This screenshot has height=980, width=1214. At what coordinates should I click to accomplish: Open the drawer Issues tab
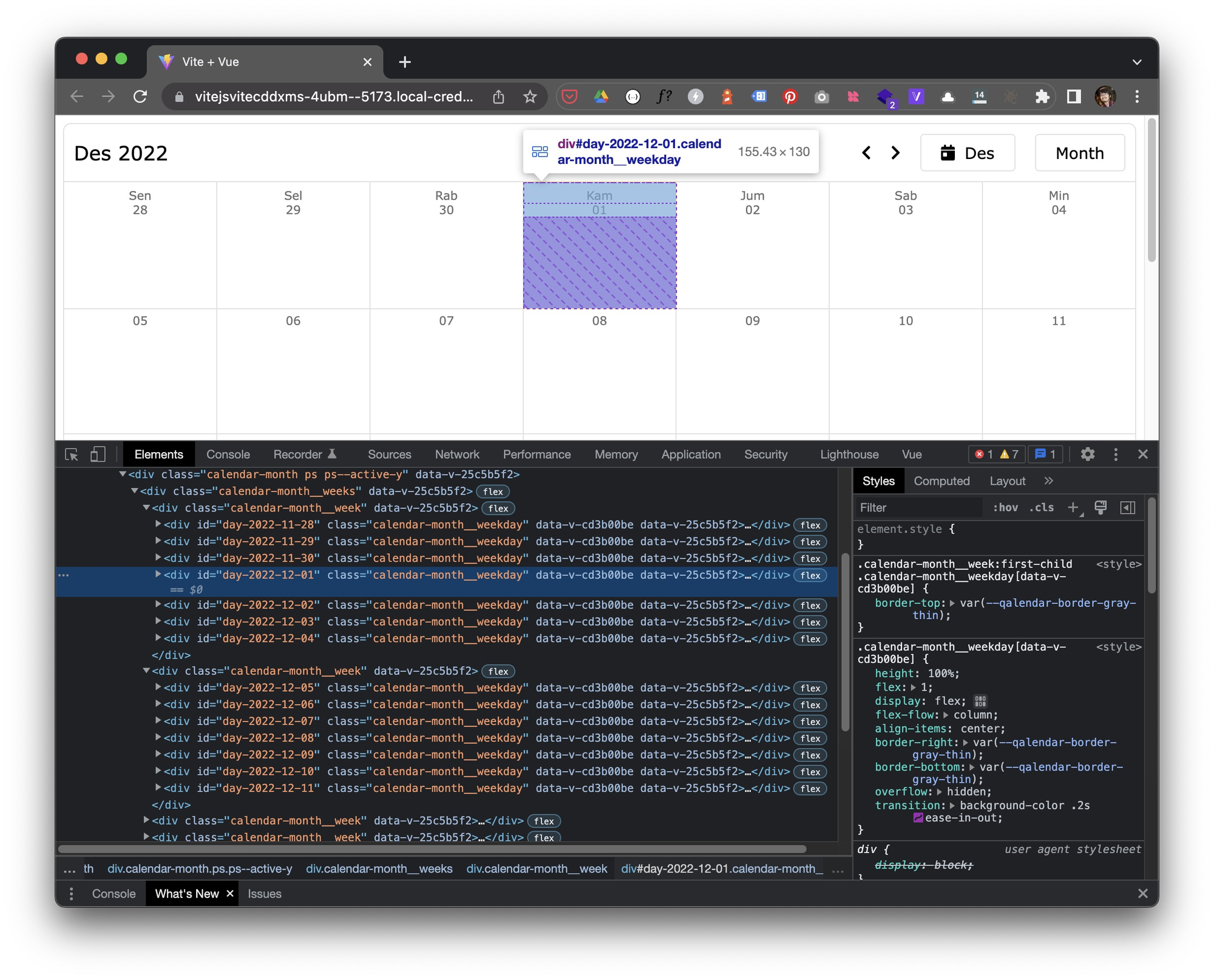(265, 894)
